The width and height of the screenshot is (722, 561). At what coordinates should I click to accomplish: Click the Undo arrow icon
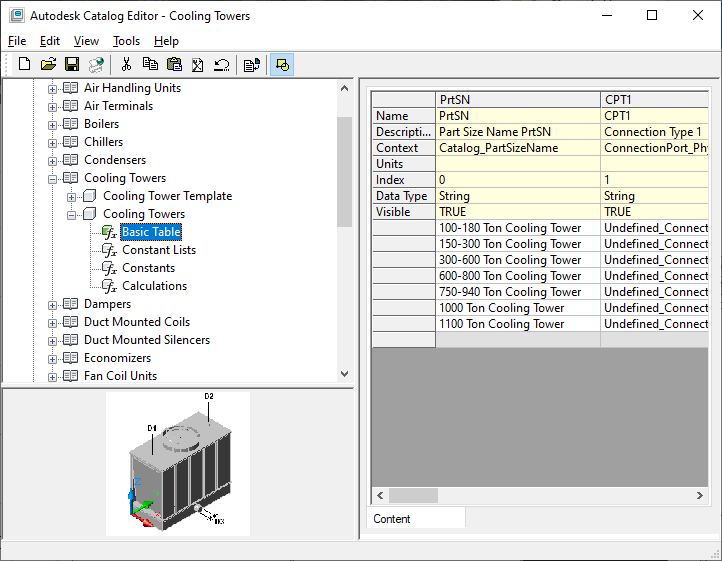tap(222, 64)
